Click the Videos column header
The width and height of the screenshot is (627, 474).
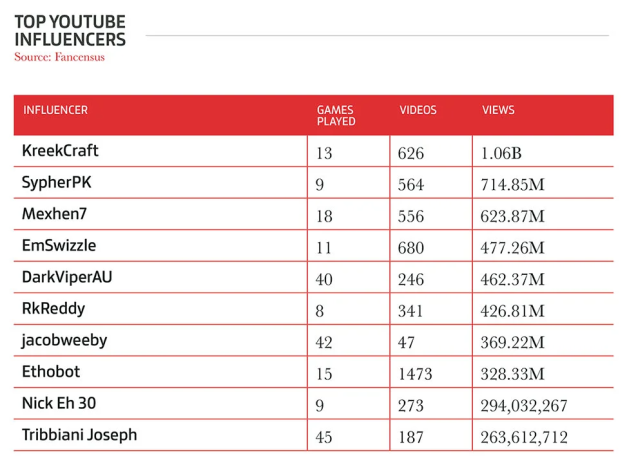418,110
